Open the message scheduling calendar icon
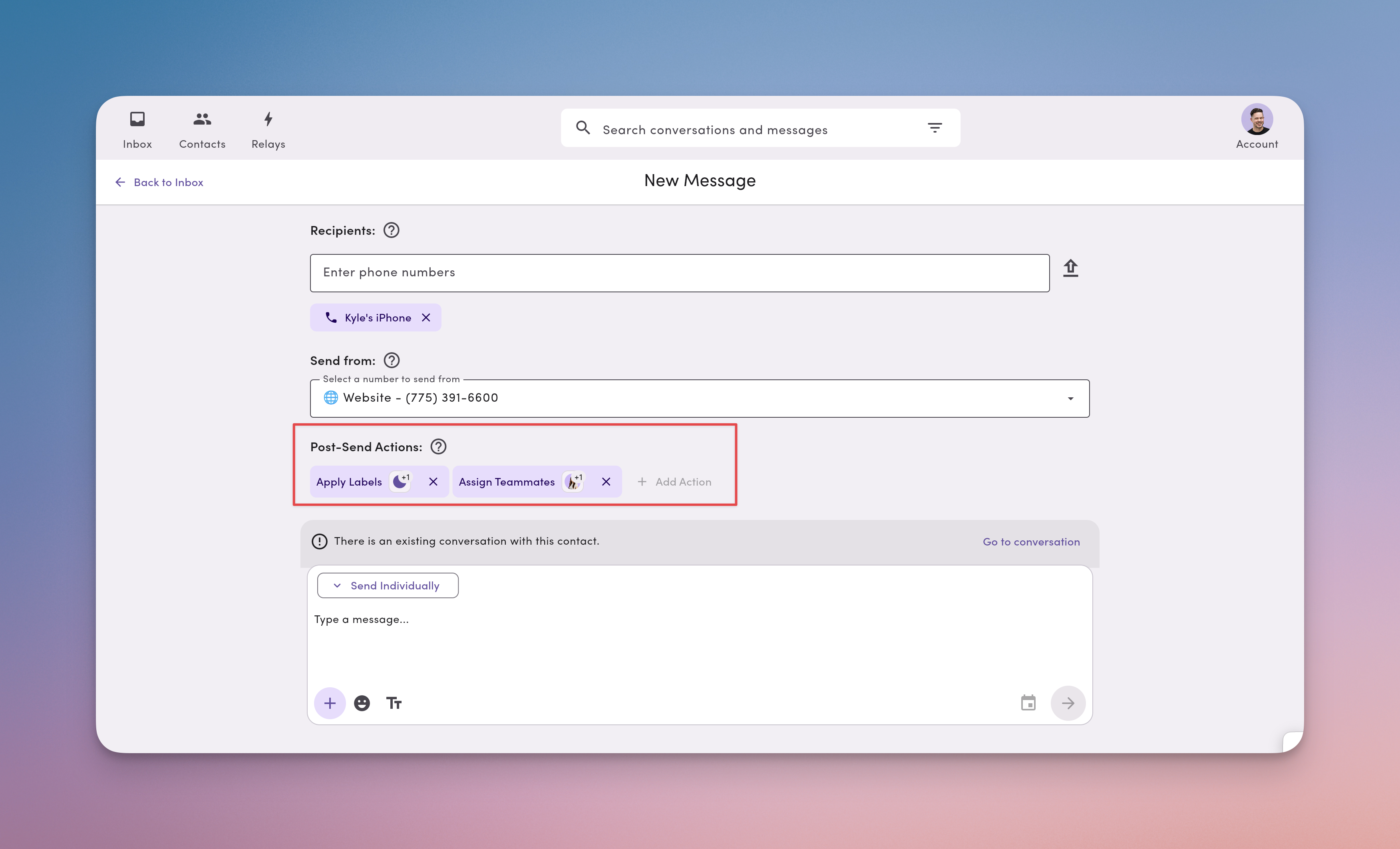 tap(1028, 702)
